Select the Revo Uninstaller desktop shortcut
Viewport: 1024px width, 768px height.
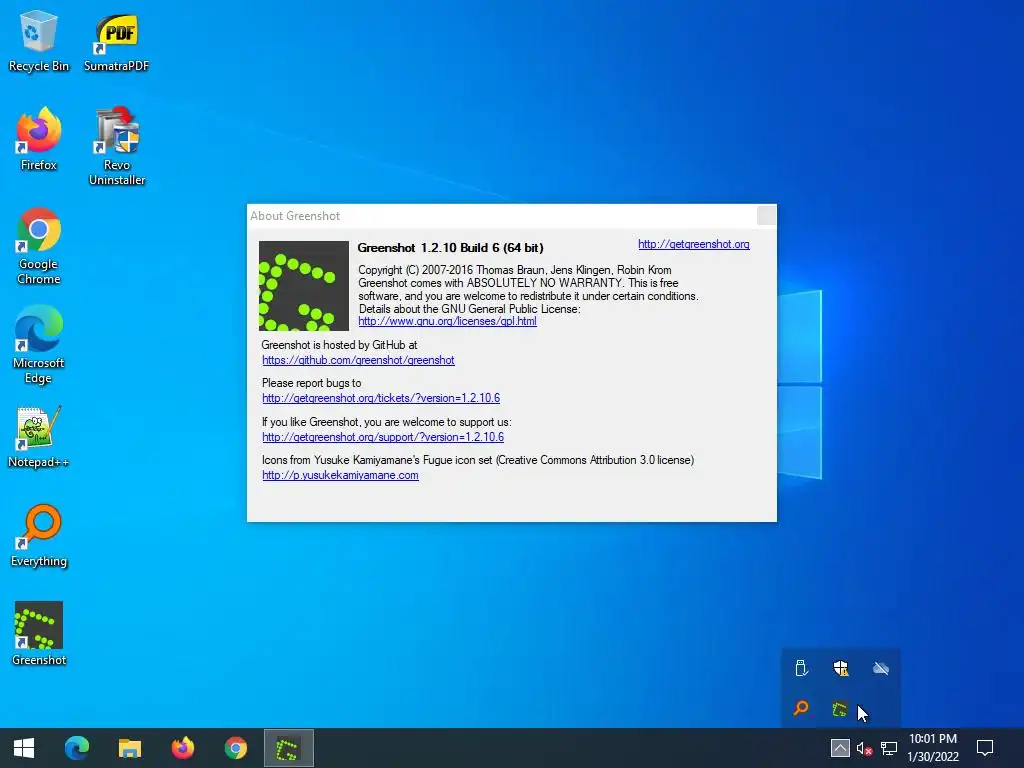click(117, 146)
